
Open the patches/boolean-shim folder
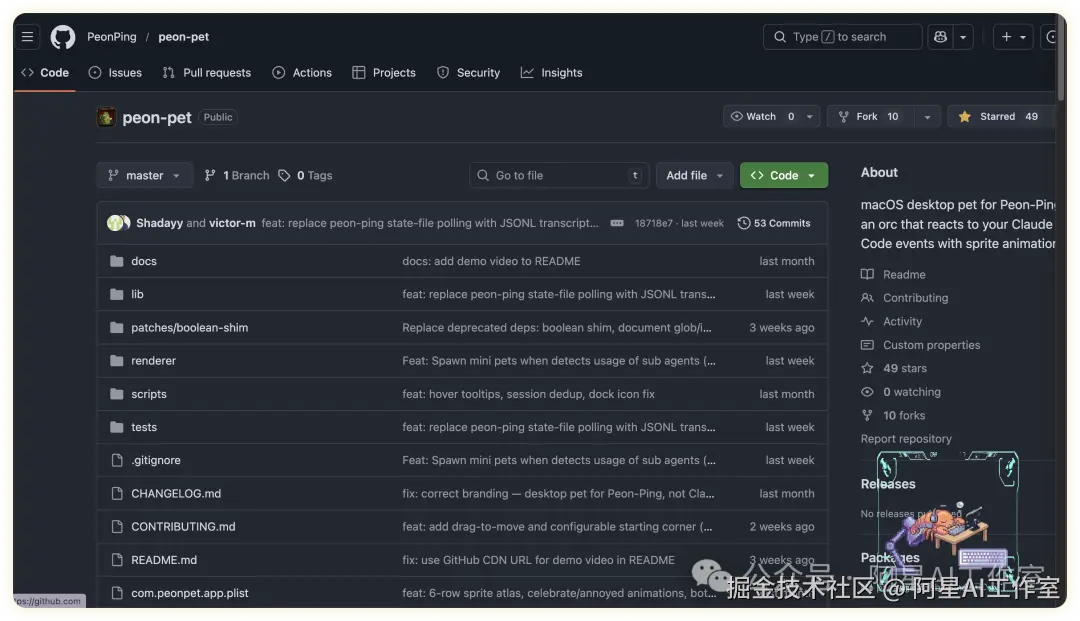click(189, 328)
